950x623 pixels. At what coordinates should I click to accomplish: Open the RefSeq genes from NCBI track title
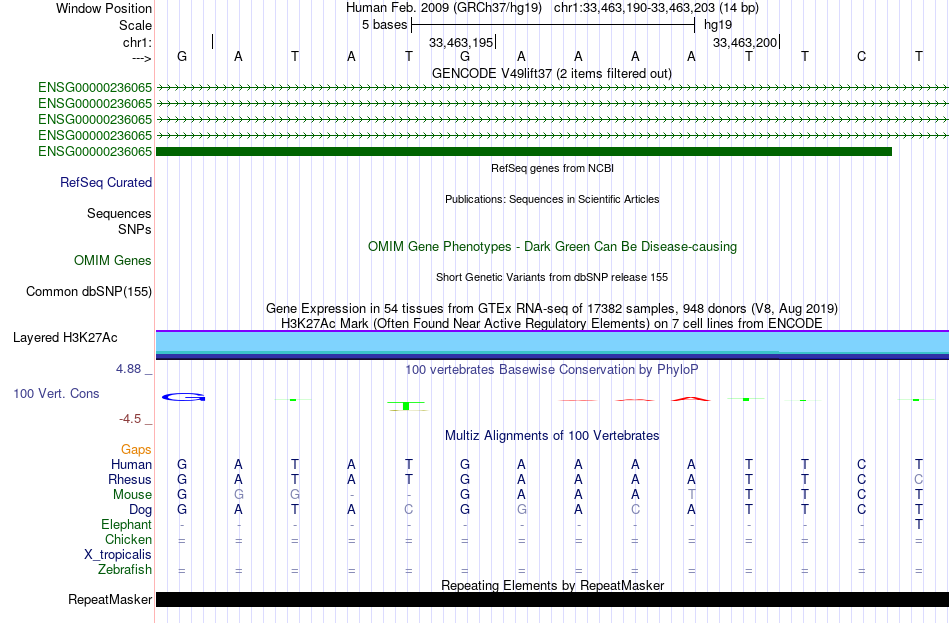(552, 168)
